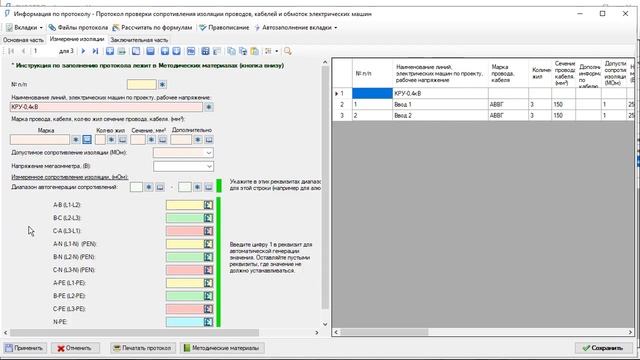
Task: Open the small dropdown arrow before the magnifier
Action: [x=277, y=51]
